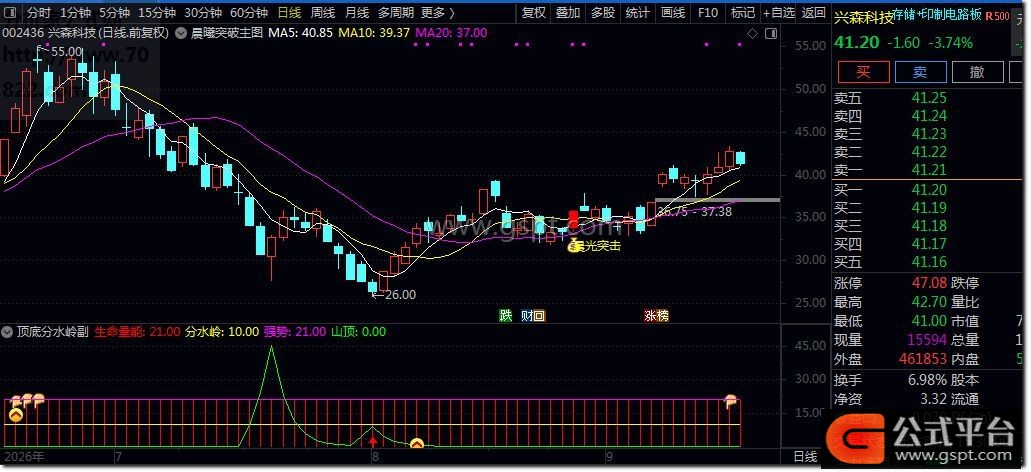Switch to 60分钟 period tab

[x=249, y=12]
